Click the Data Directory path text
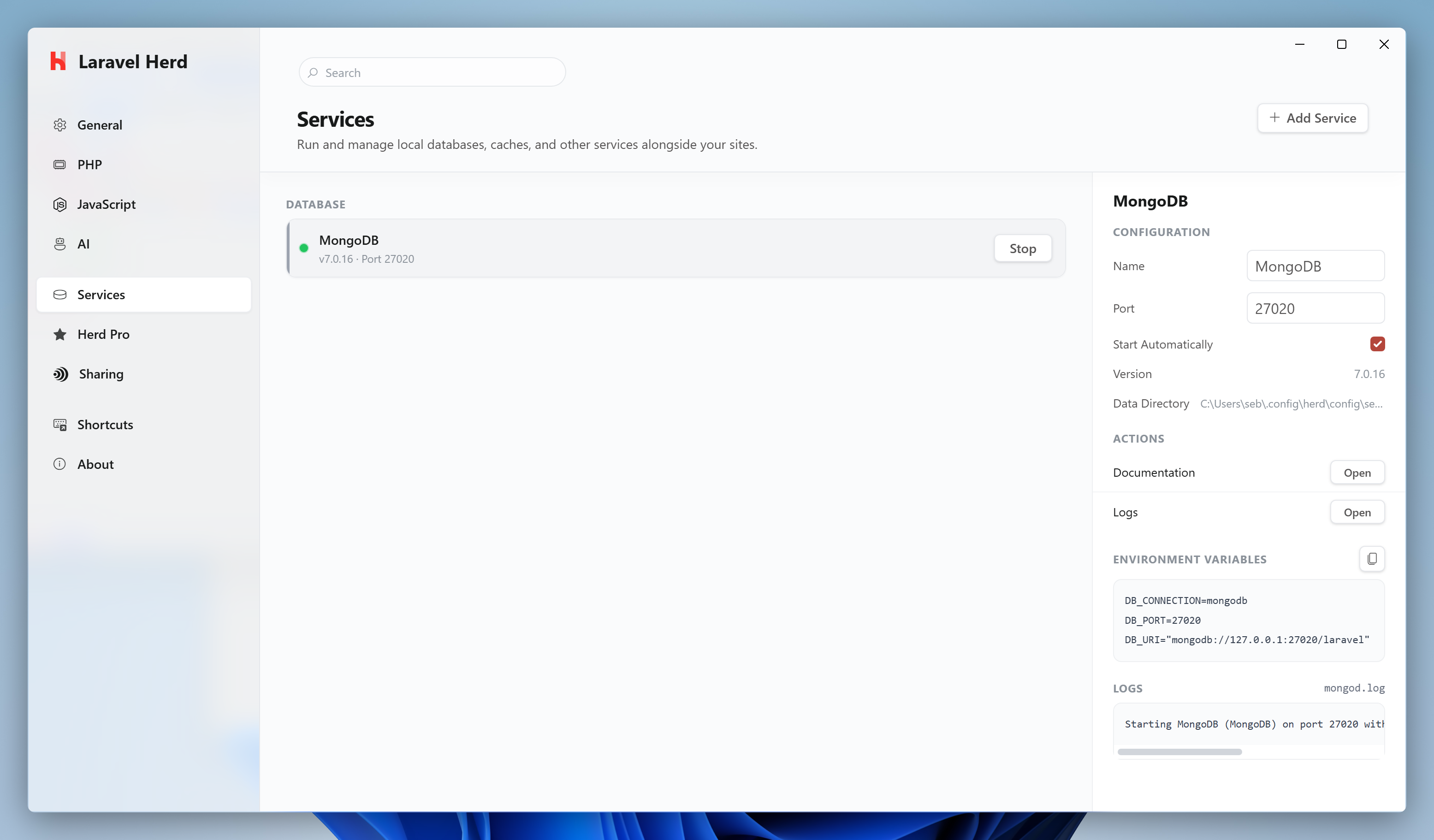The width and height of the screenshot is (1434, 840). [1291, 403]
